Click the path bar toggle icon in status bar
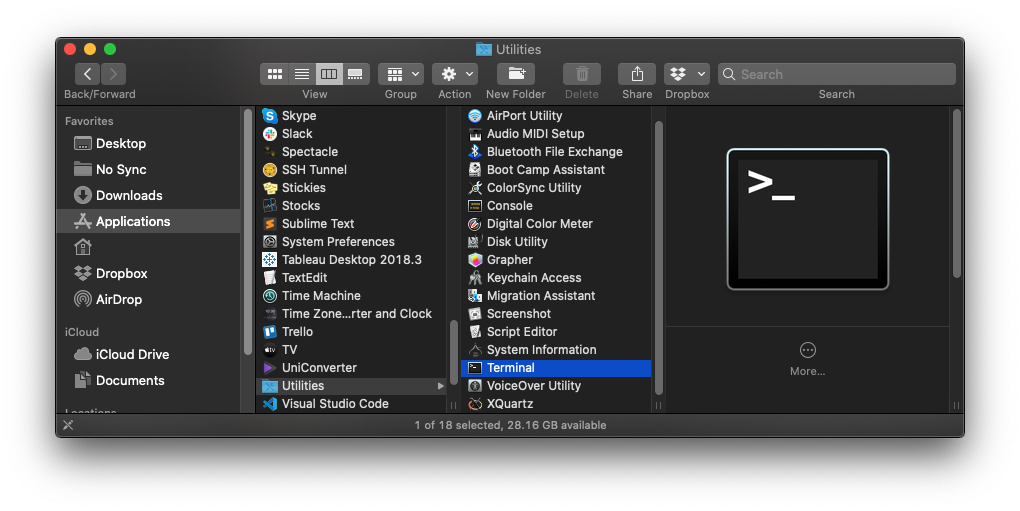This screenshot has height=511, width=1020. tap(68, 425)
